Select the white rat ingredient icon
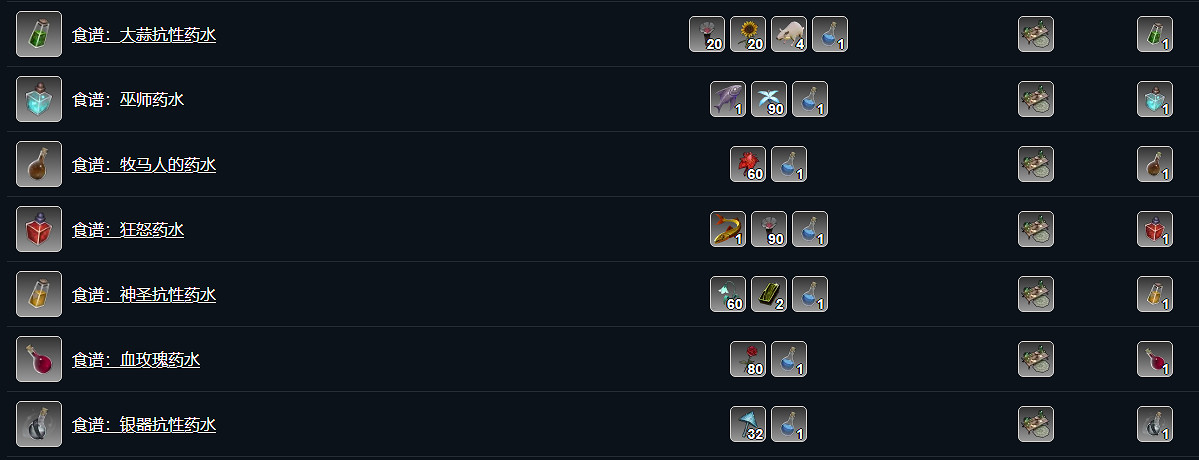 (x=789, y=35)
